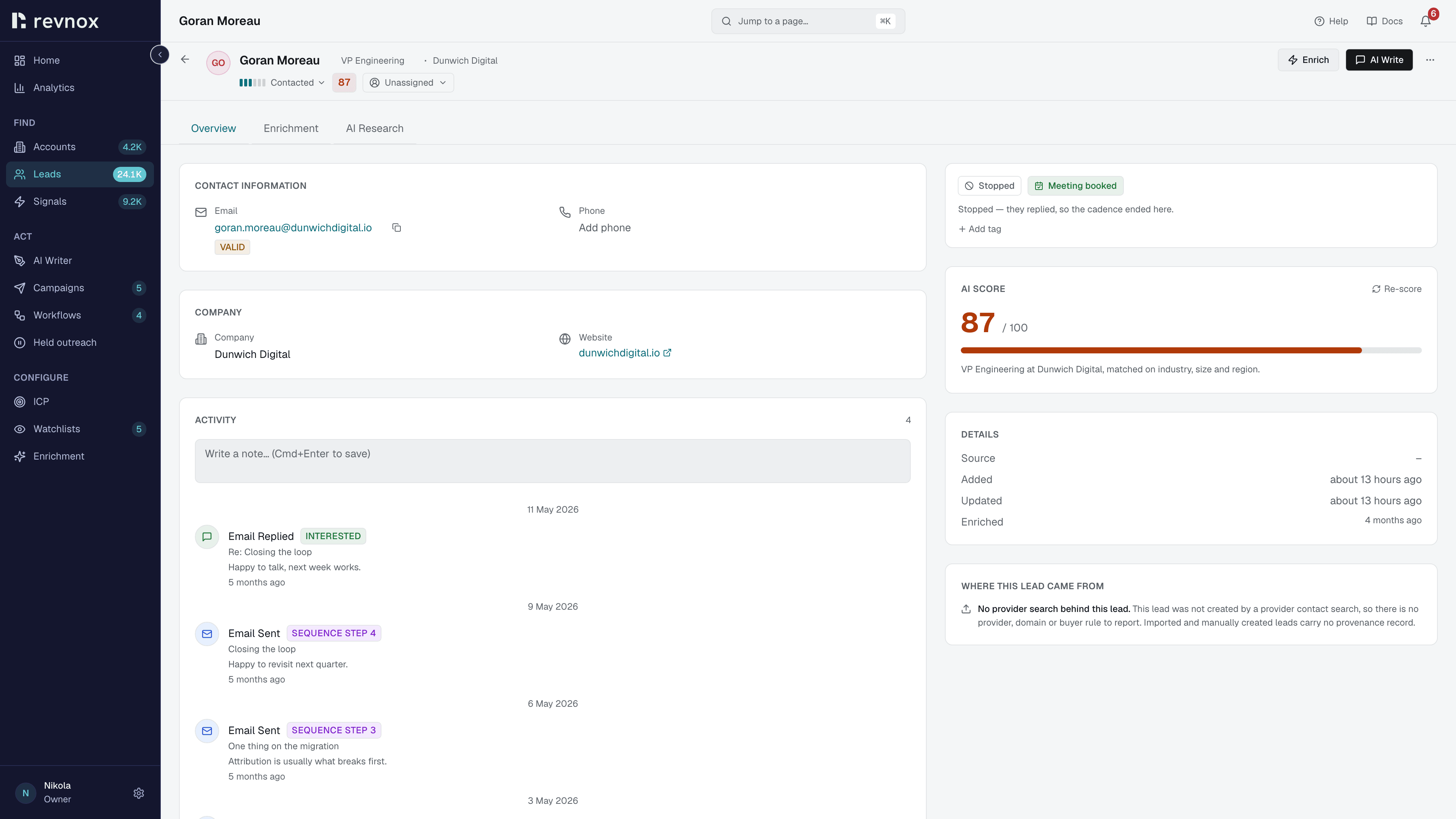Viewport: 1456px width, 819px height.
Task: Open Help in the top bar
Action: [1331, 21]
